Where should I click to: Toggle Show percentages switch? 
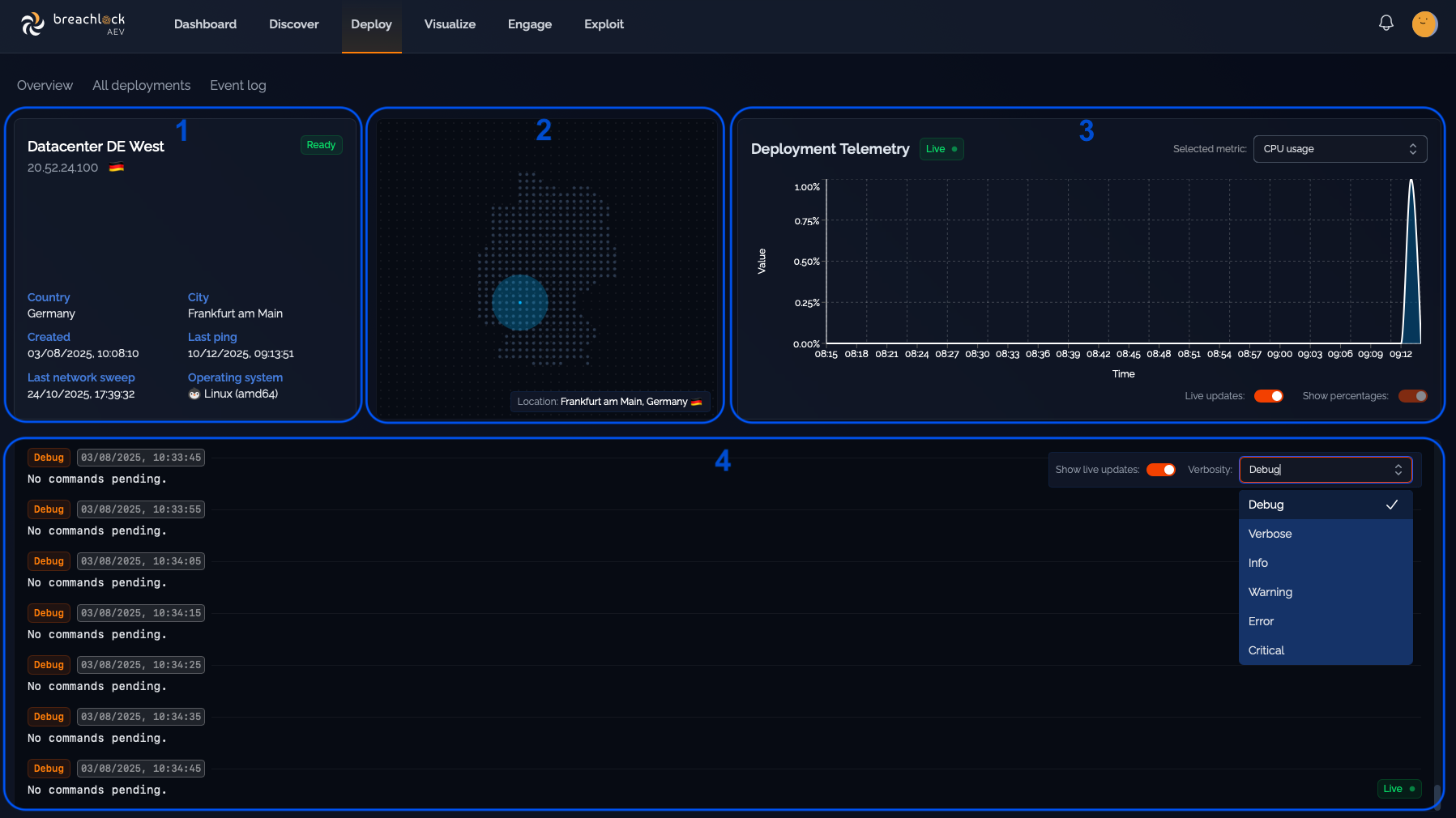tap(1413, 396)
